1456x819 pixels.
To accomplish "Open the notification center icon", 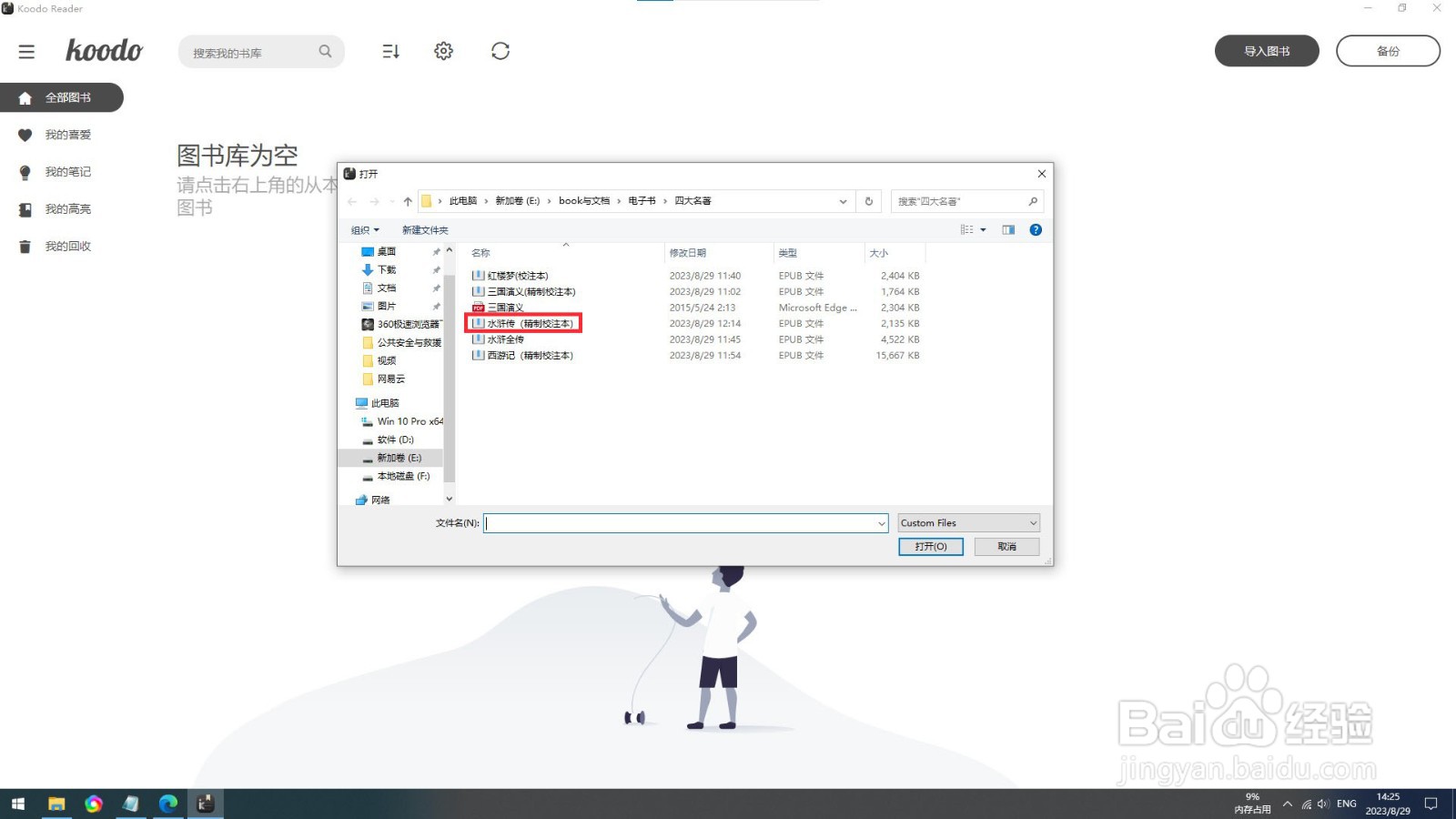I will 1431,804.
